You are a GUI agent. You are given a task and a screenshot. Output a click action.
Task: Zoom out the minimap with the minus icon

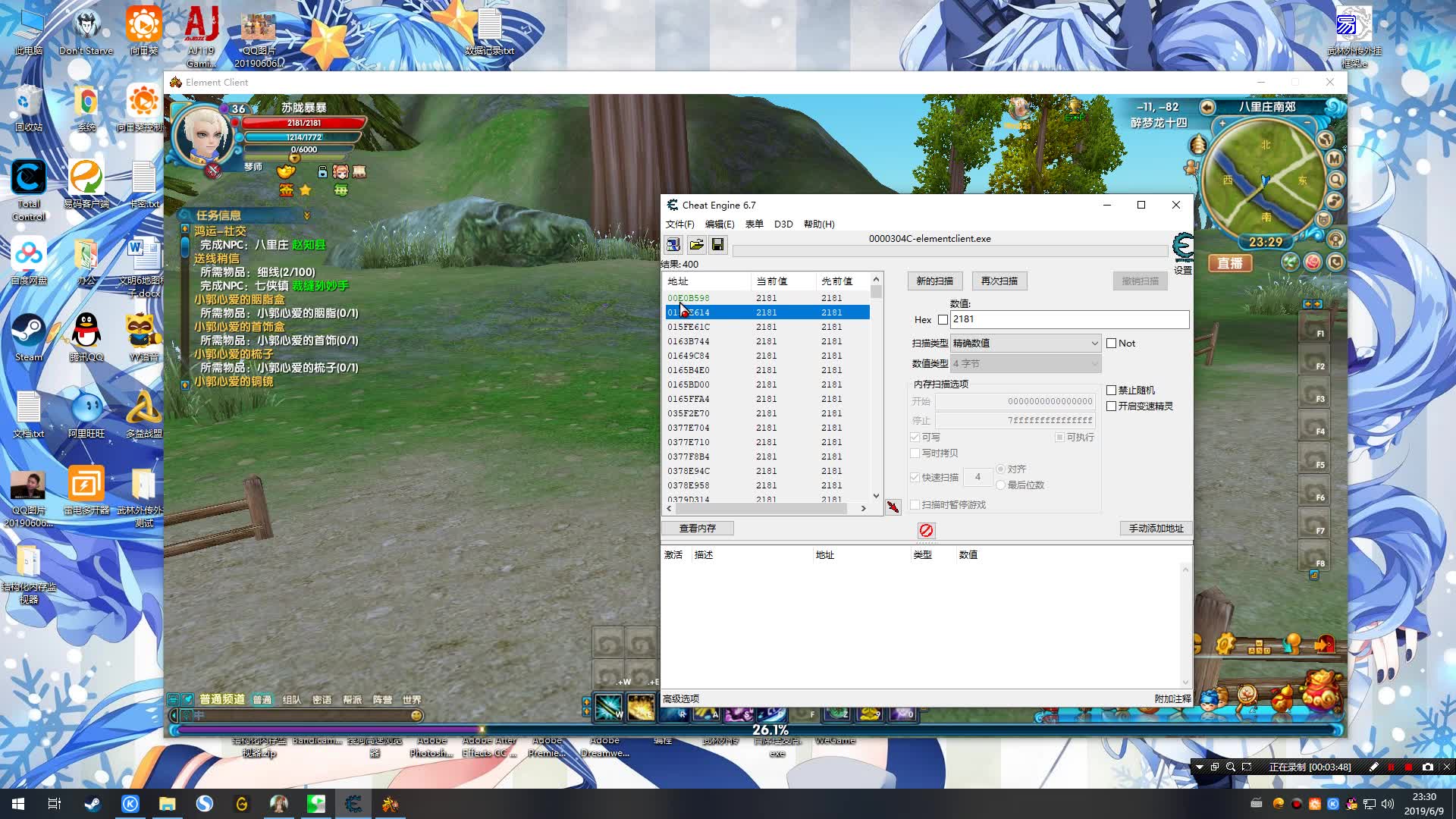pos(1307,123)
